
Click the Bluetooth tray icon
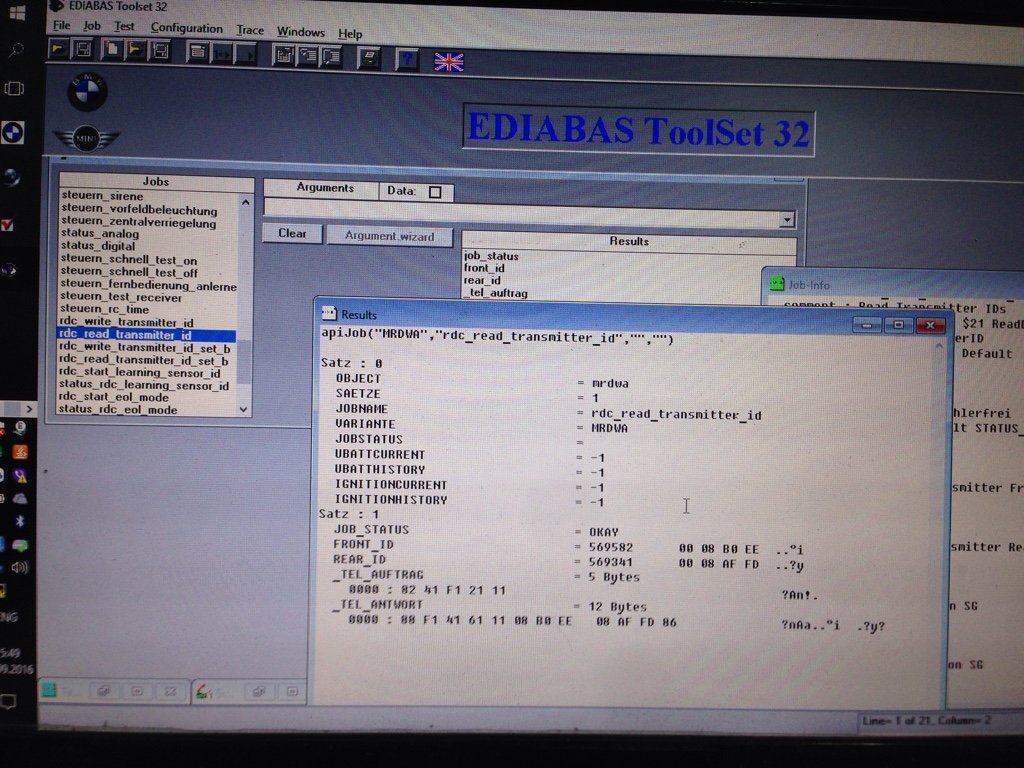(19, 521)
